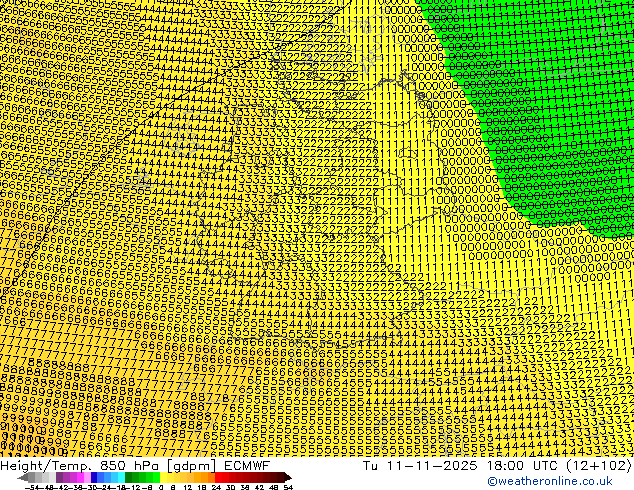Pick the cyan legend swatch near -18

pos(121,477)
